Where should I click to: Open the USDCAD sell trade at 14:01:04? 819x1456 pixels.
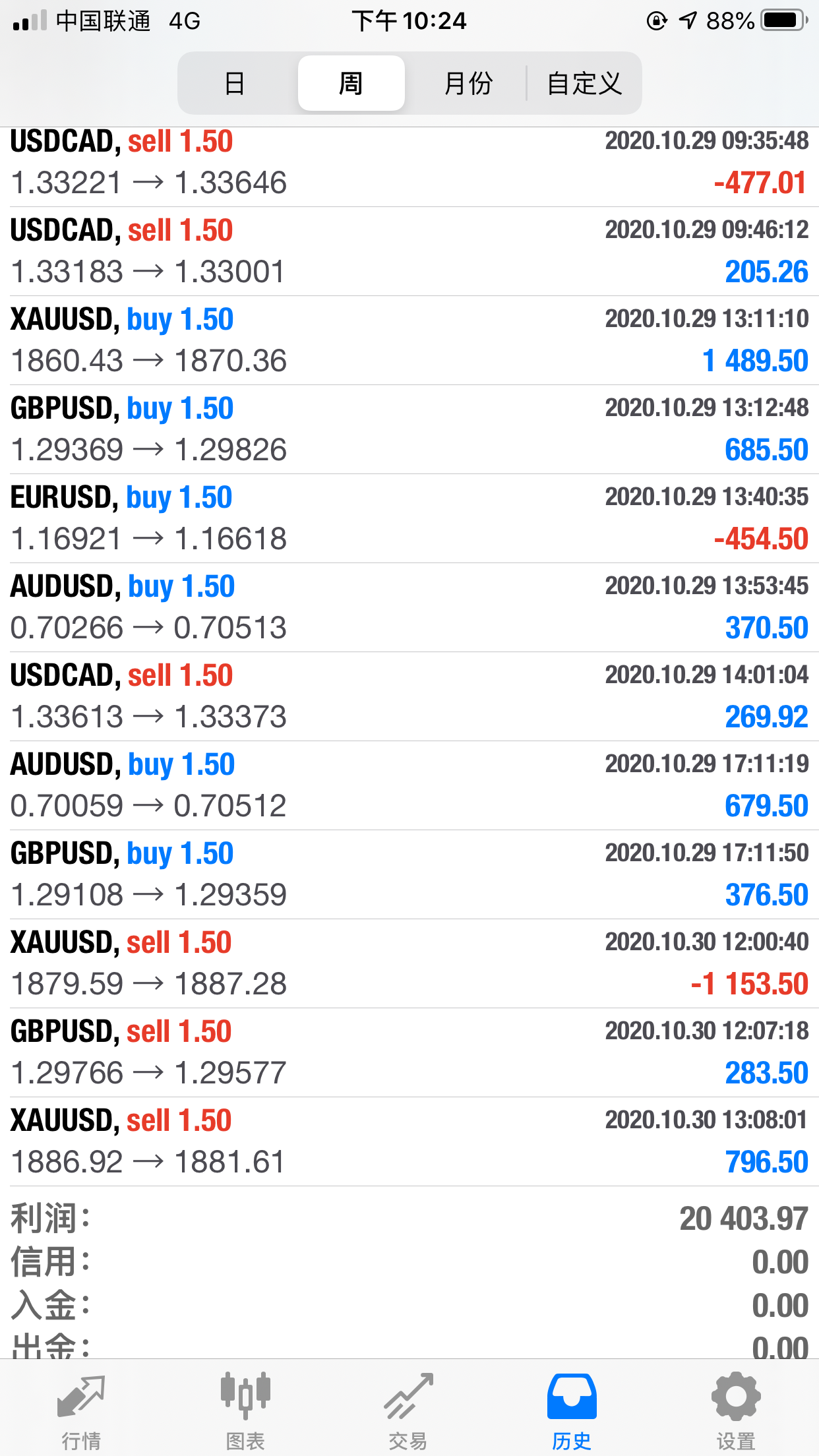409,696
